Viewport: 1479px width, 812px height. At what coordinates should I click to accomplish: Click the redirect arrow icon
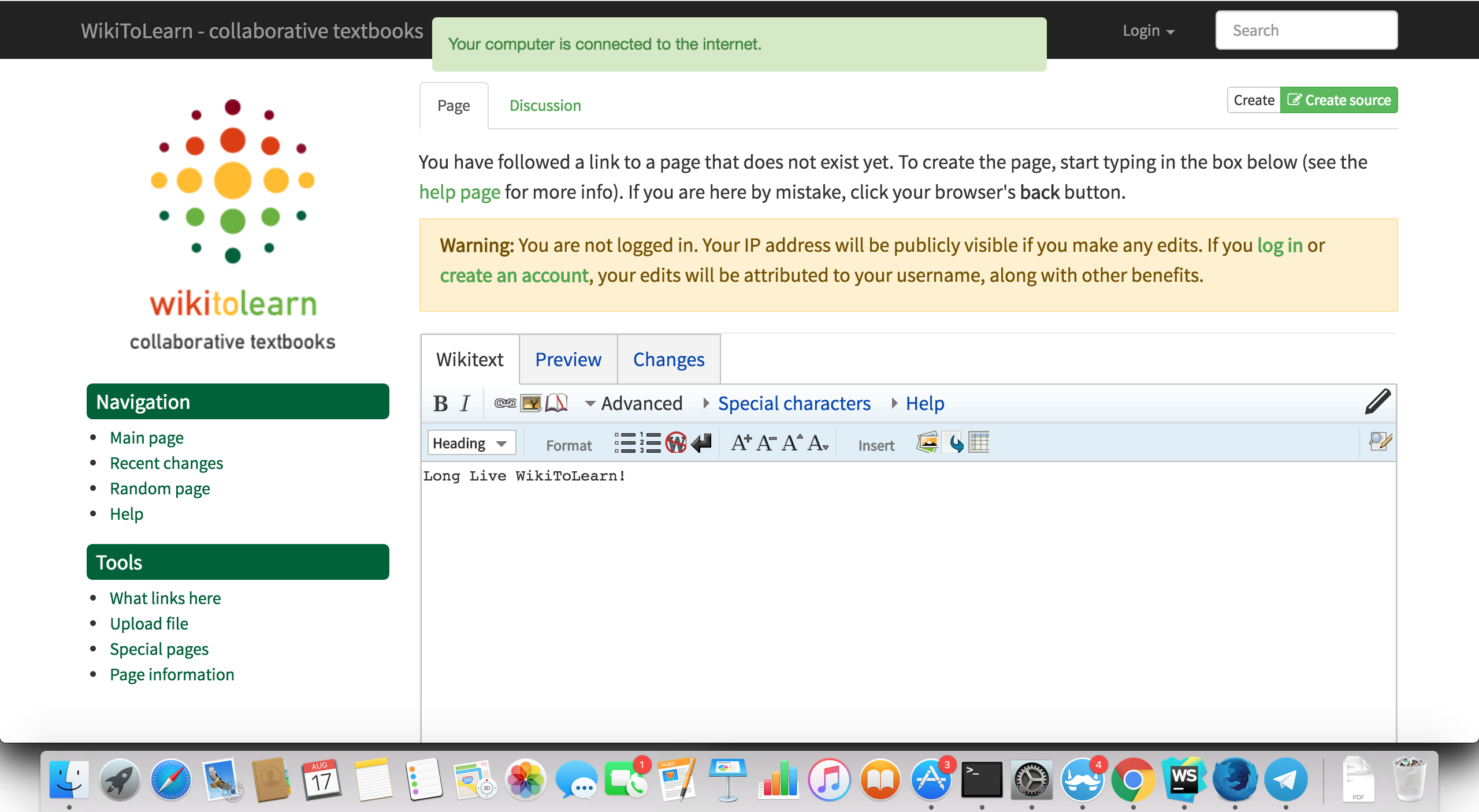(x=954, y=443)
